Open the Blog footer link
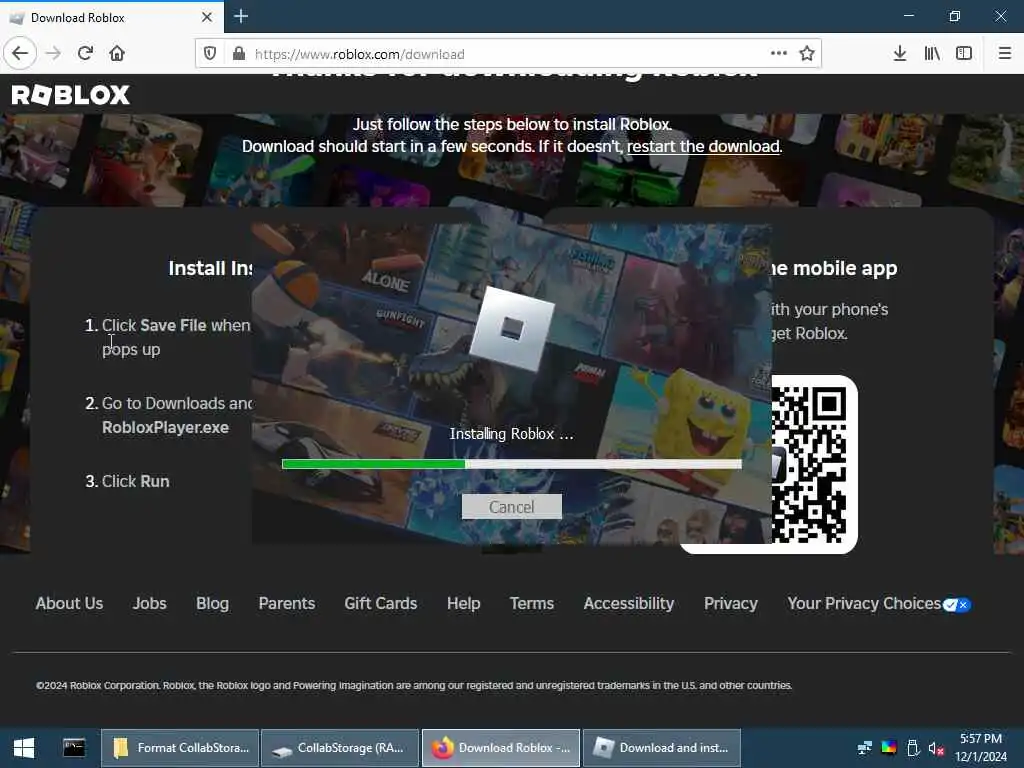This screenshot has height=768, width=1024. 212,603
